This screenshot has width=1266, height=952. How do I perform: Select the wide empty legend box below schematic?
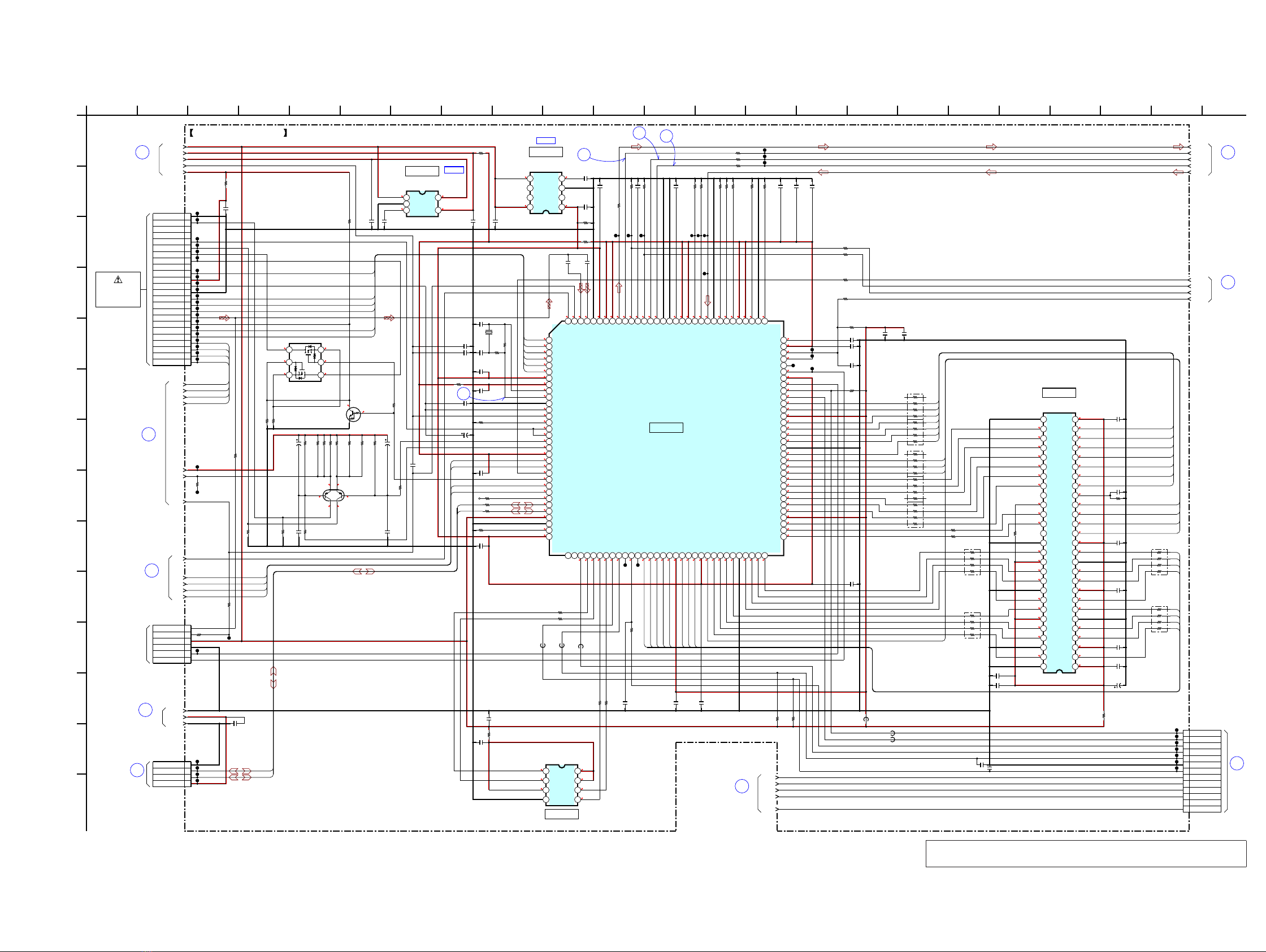pos(1086,854)
